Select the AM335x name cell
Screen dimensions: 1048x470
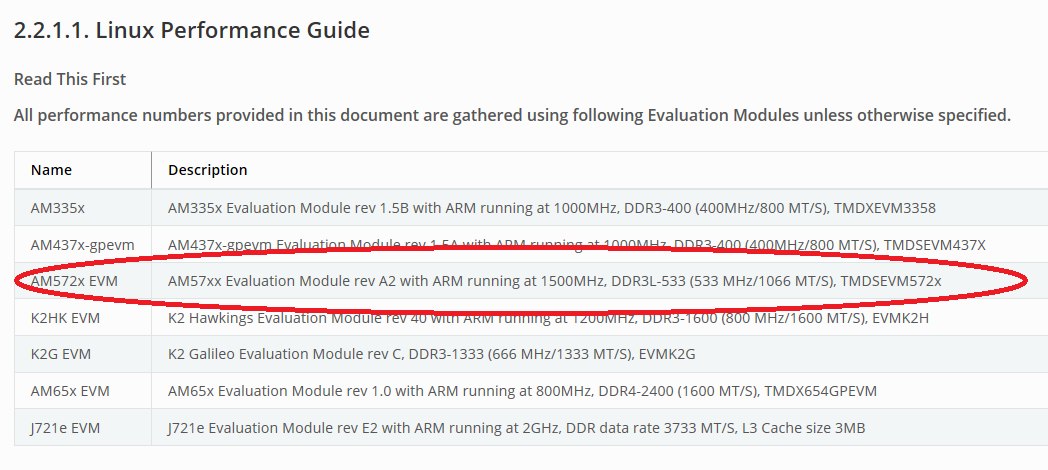[83, 207]
